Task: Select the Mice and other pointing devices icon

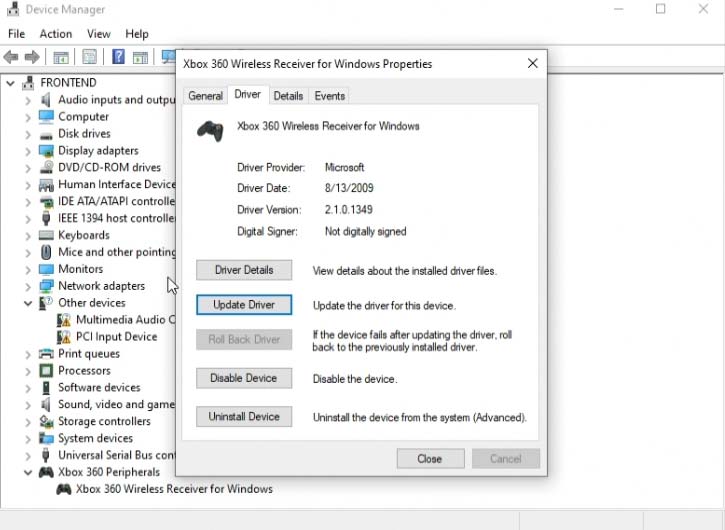Action: (46, 252)
